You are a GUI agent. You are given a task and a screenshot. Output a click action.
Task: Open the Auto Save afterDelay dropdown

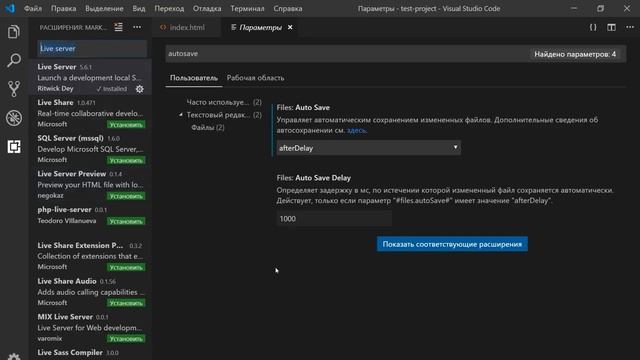tap(369, 148)
